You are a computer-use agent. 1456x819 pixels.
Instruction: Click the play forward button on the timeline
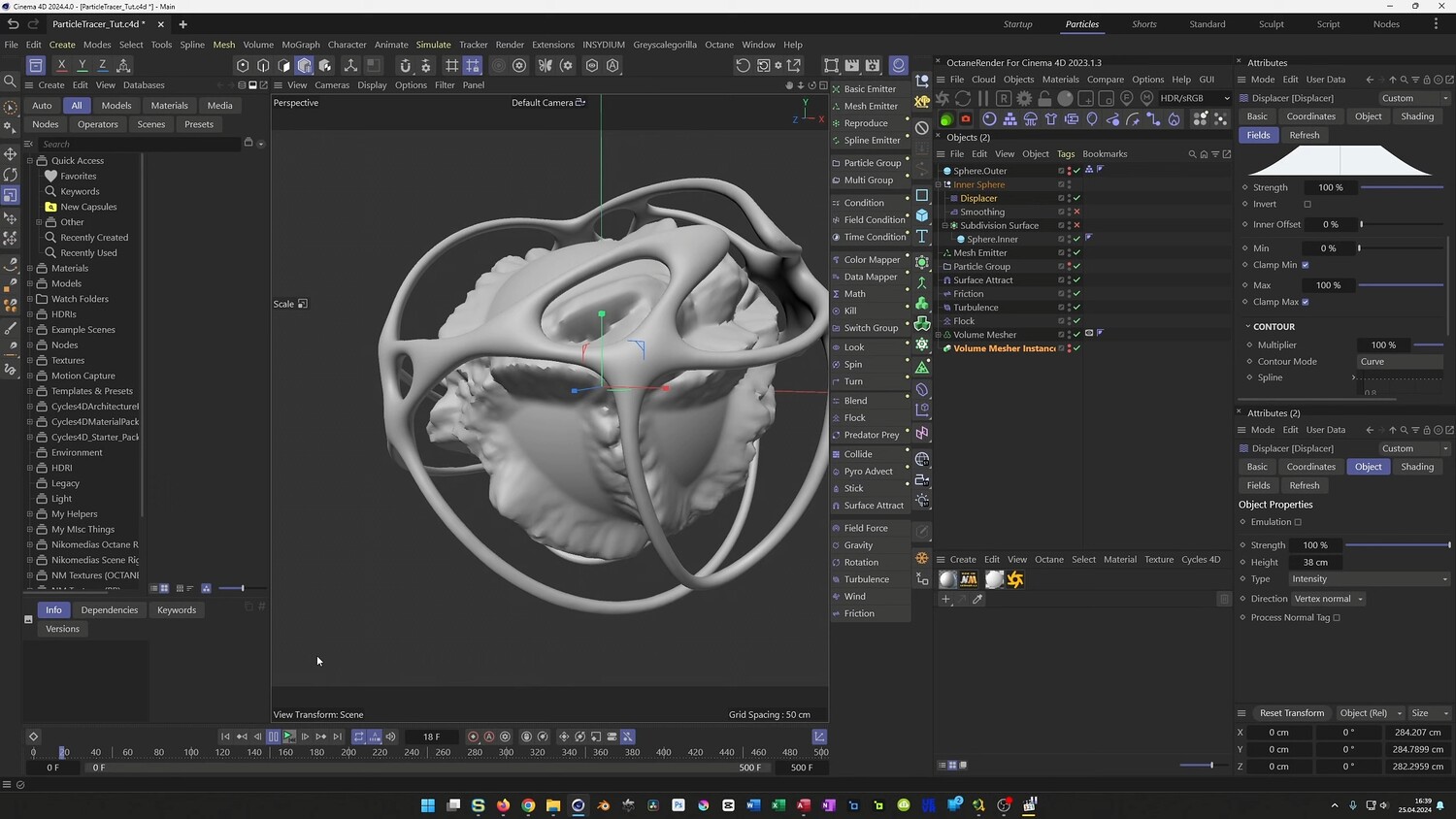(289, 737)
